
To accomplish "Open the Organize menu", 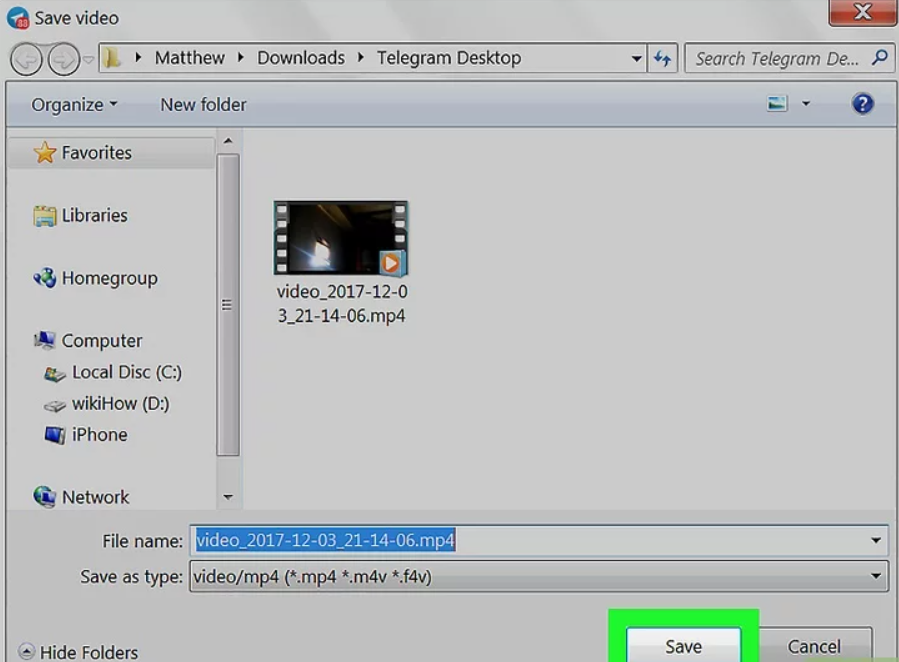I will (x=74, y=105).
